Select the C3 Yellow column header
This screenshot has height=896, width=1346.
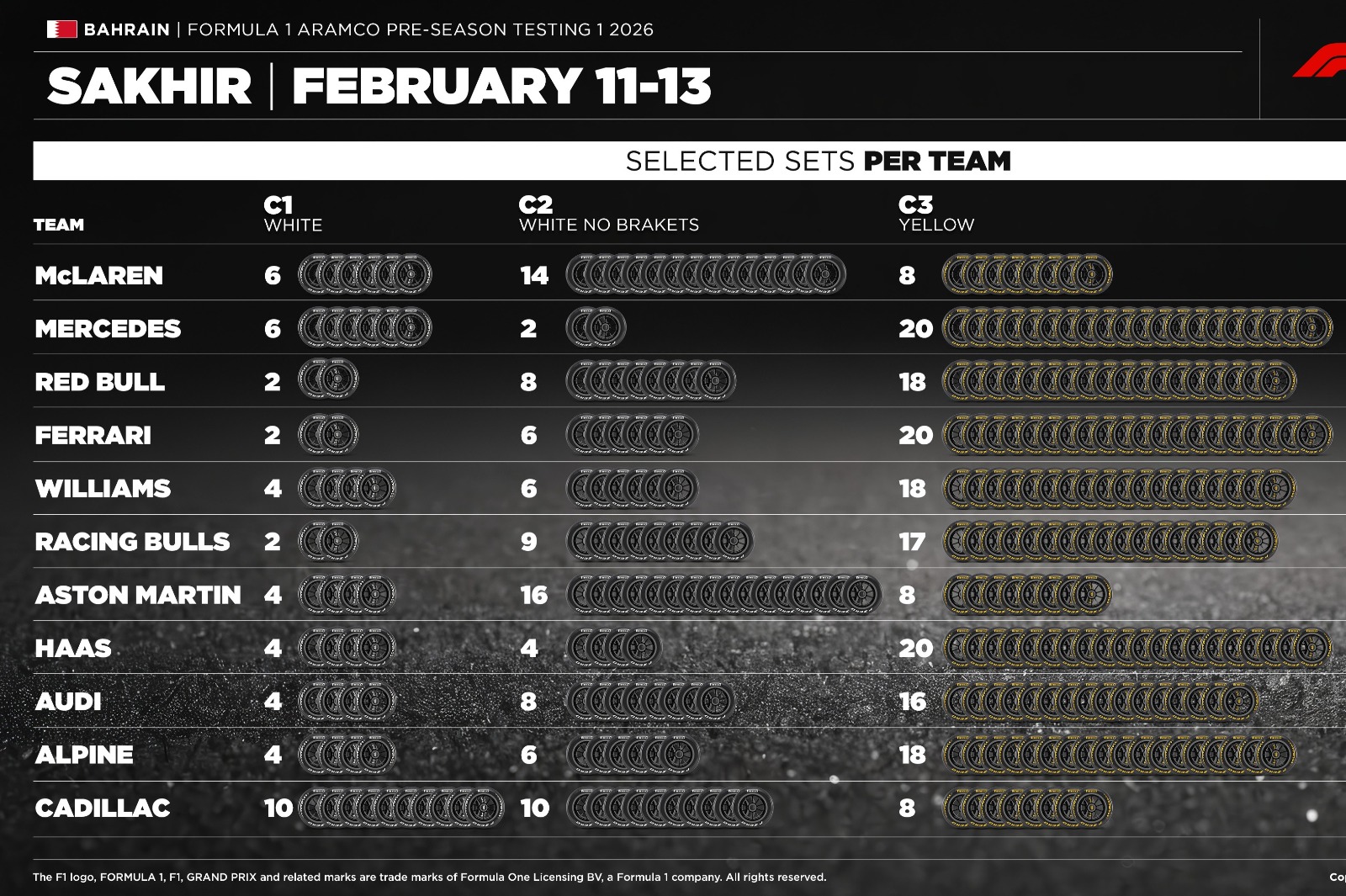935,214
